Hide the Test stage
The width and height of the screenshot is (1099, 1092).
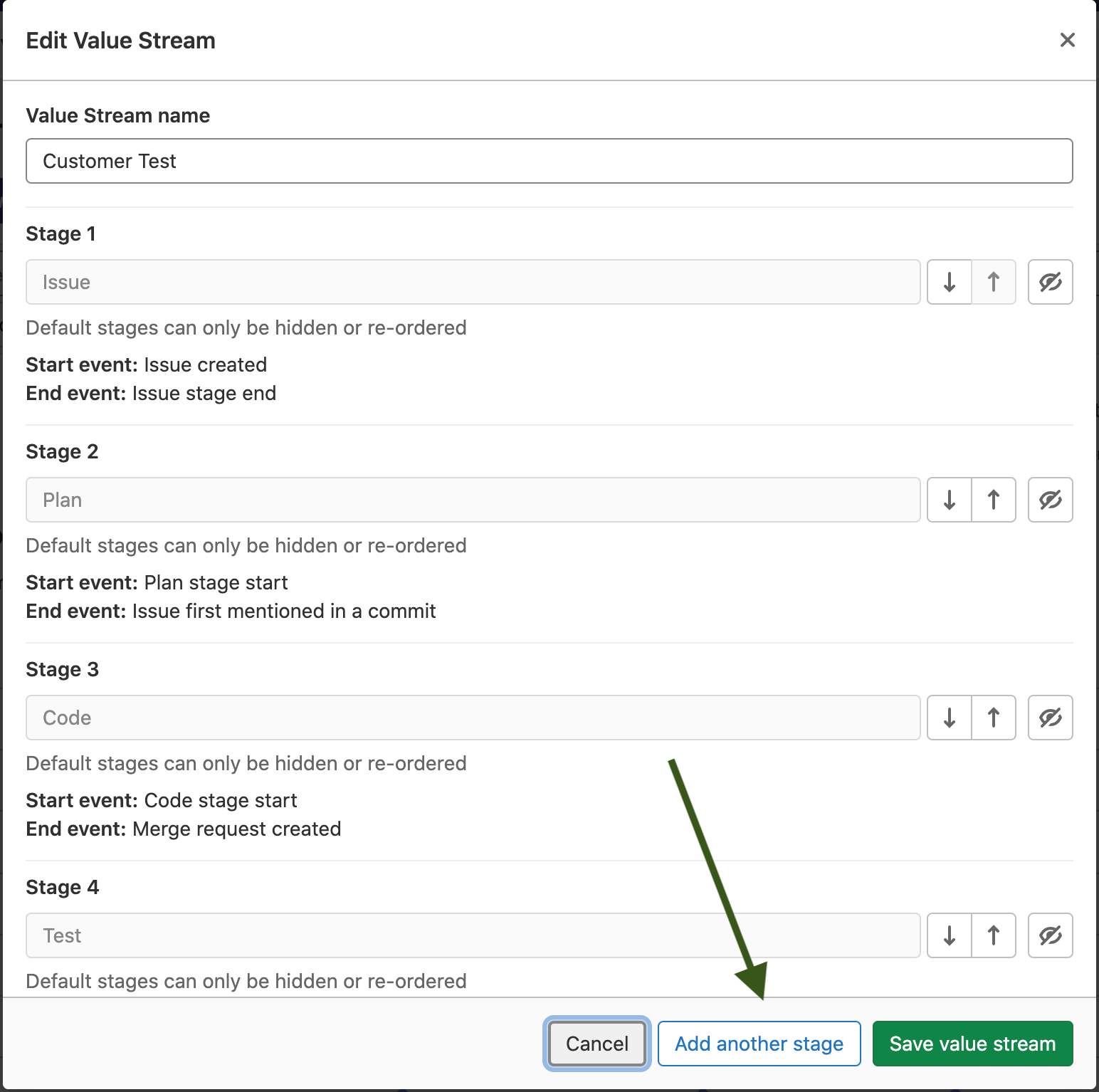point(1050,935)
